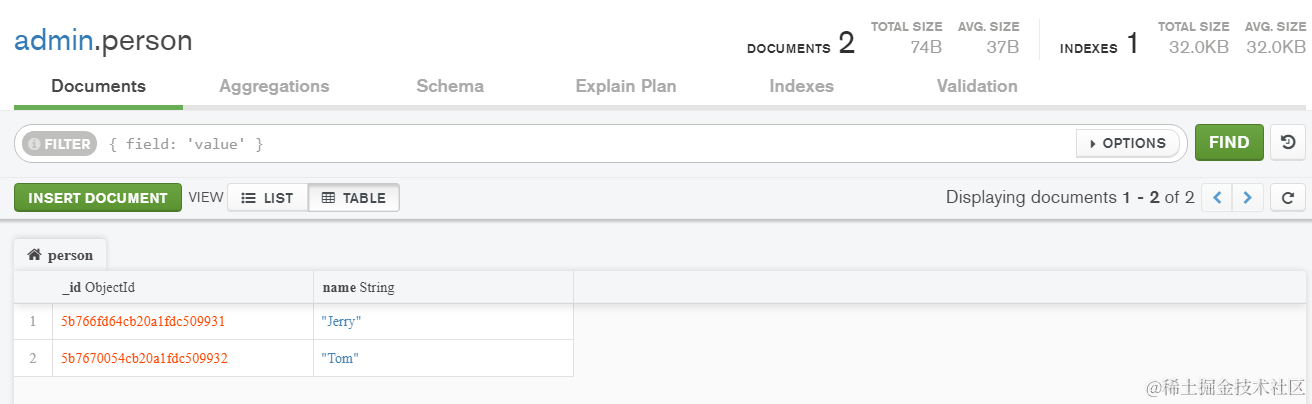Screen dimensions: 1312x404
Task: Go to the Validation tab
Action: 977,86
